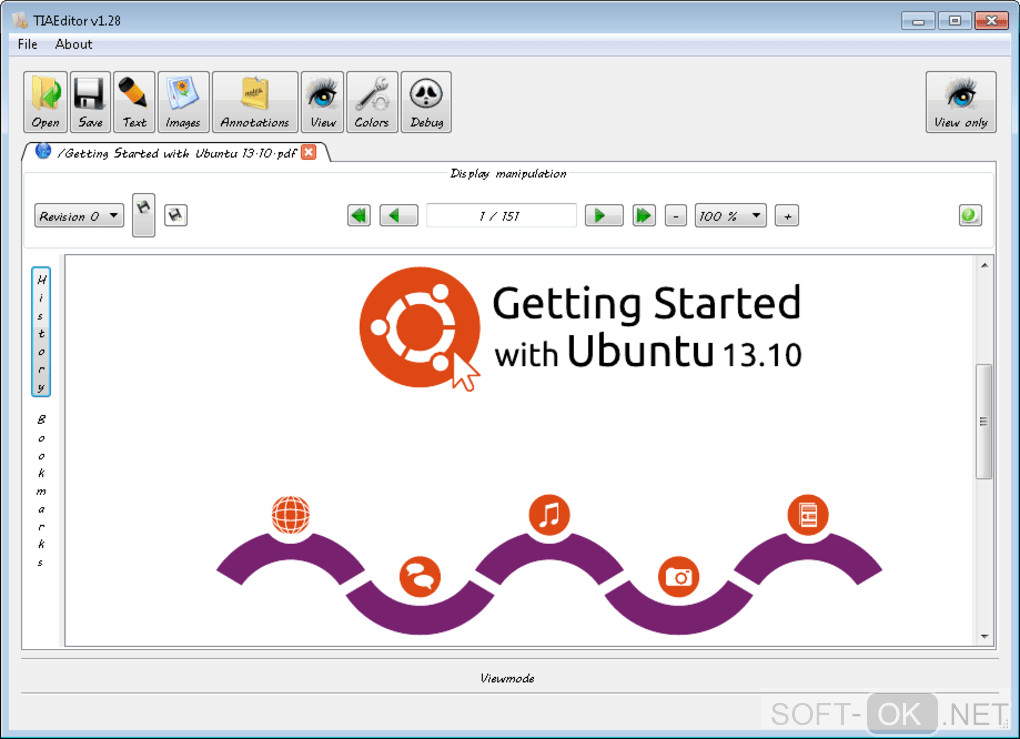1020x739 pixels.
Task: Go to the next page arrow
Action: coord(604,215)
